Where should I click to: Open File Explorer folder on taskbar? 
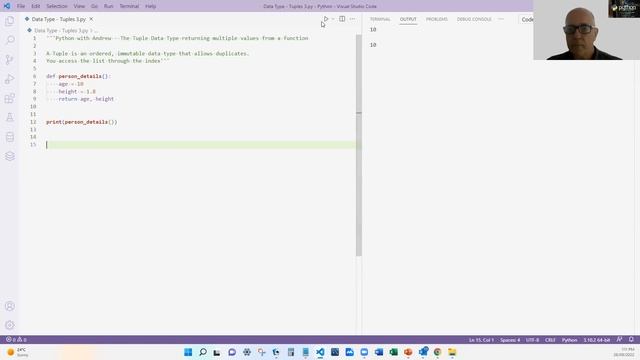point(452,352)
